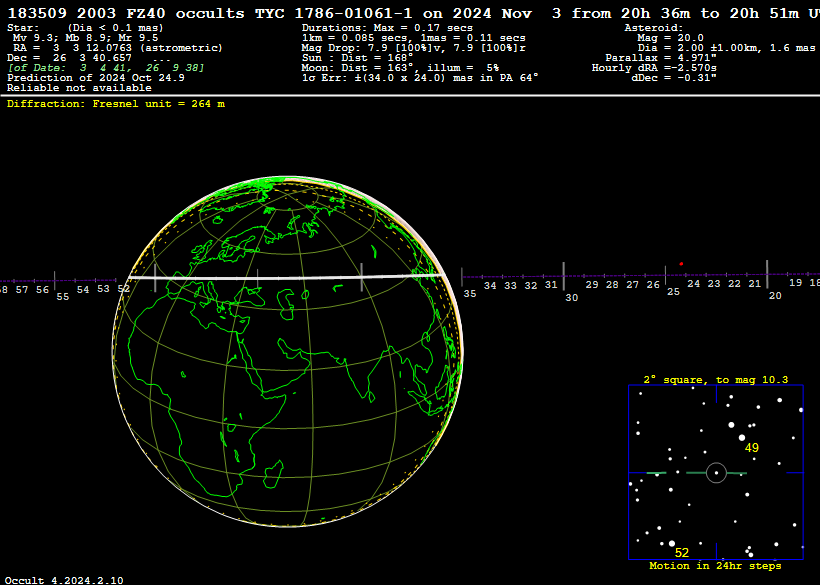Click the '2° square, to mag 10.3' caption
Image resolution: width=820 pixels, height=585 pixels.
tap(715, 380)
